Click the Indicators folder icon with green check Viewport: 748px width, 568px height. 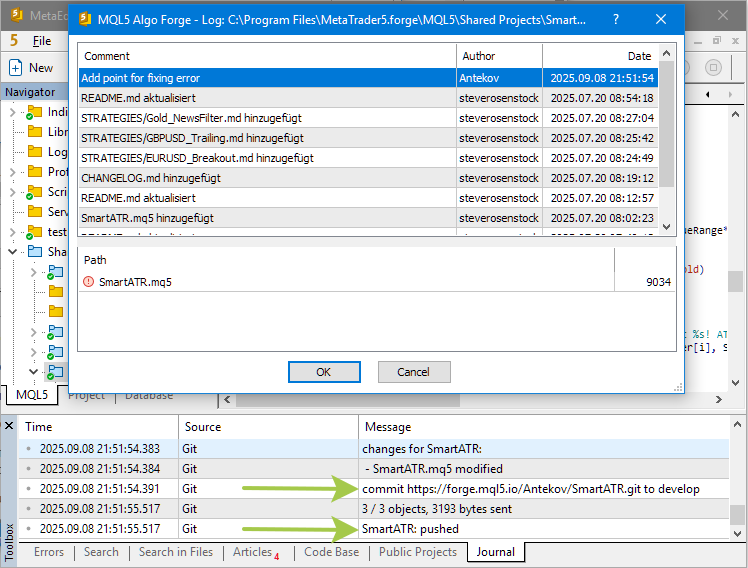pyautogui.click(x=34, y=113)
